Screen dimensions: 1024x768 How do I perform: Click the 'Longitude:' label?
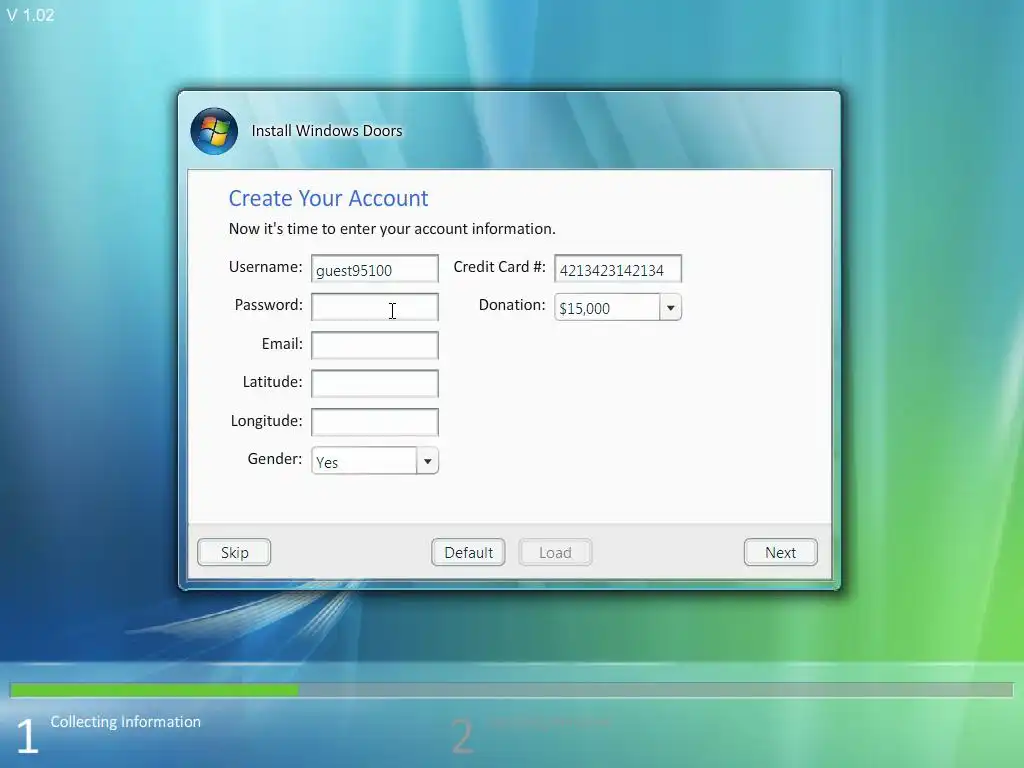(x=266, y=421)
